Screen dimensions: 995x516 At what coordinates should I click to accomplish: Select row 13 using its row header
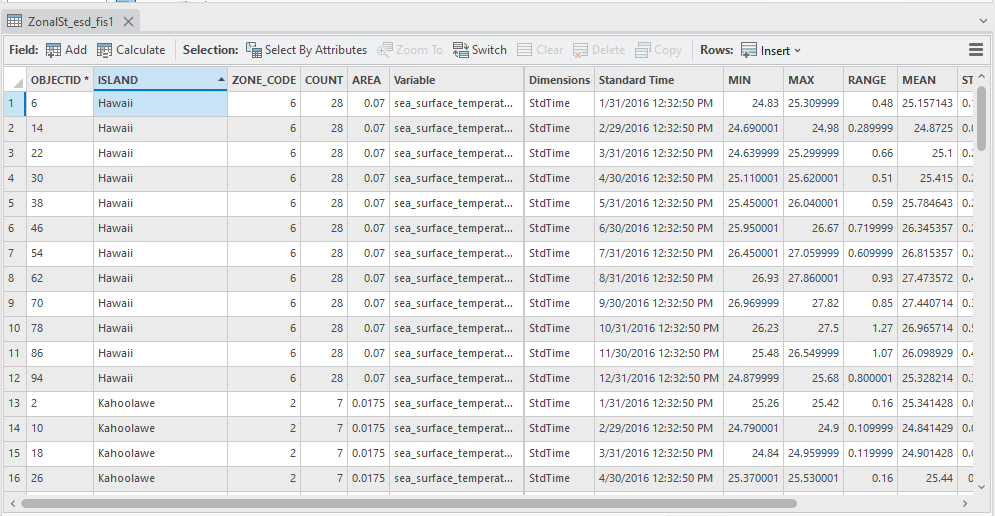tap(13, 403)
